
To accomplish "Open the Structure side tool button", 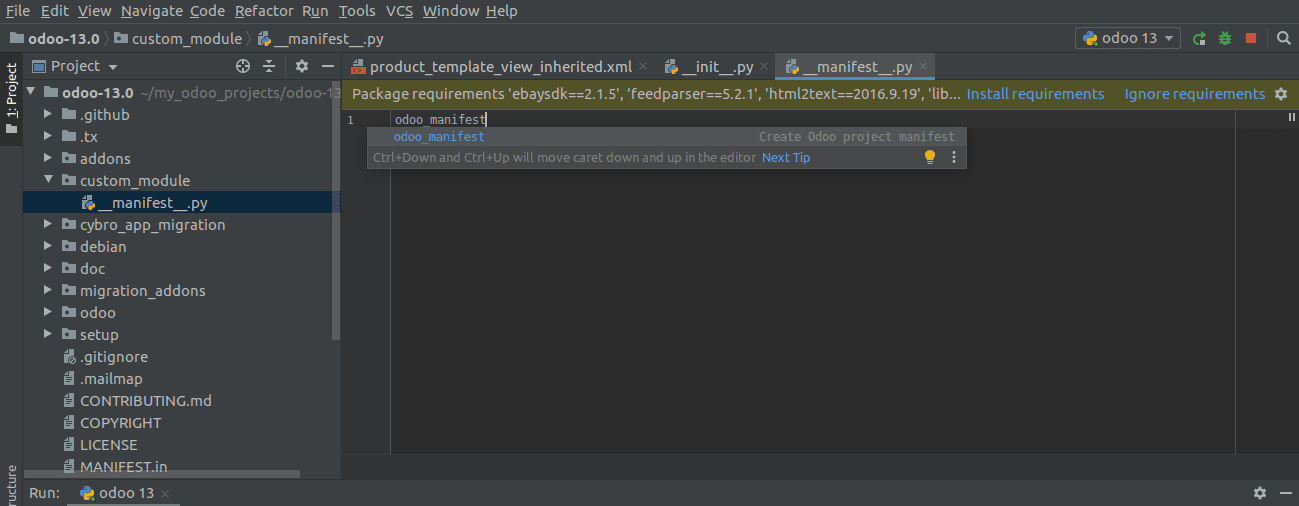I will point(11,486).
